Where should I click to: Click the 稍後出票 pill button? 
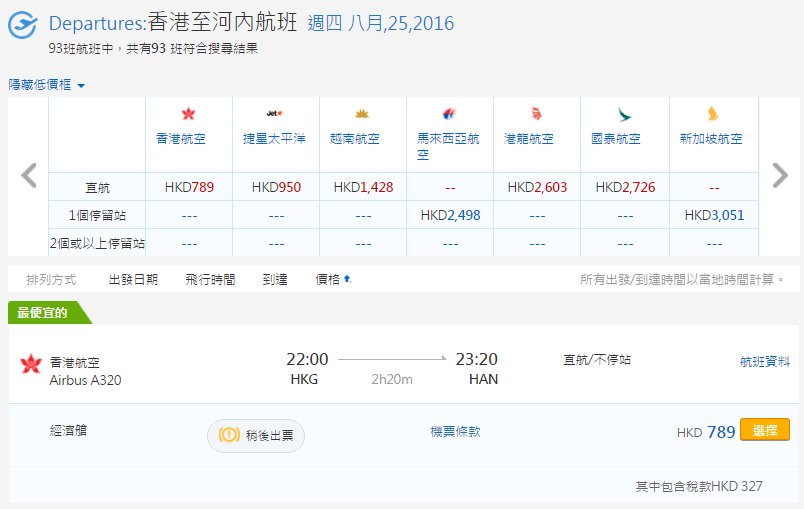[x=256, y=435]
